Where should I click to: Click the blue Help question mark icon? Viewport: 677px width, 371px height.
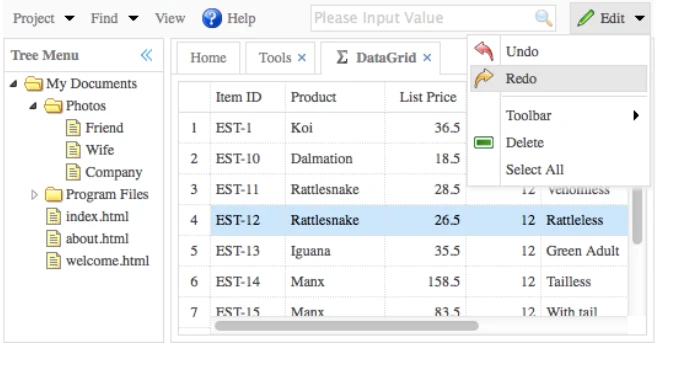212,18
